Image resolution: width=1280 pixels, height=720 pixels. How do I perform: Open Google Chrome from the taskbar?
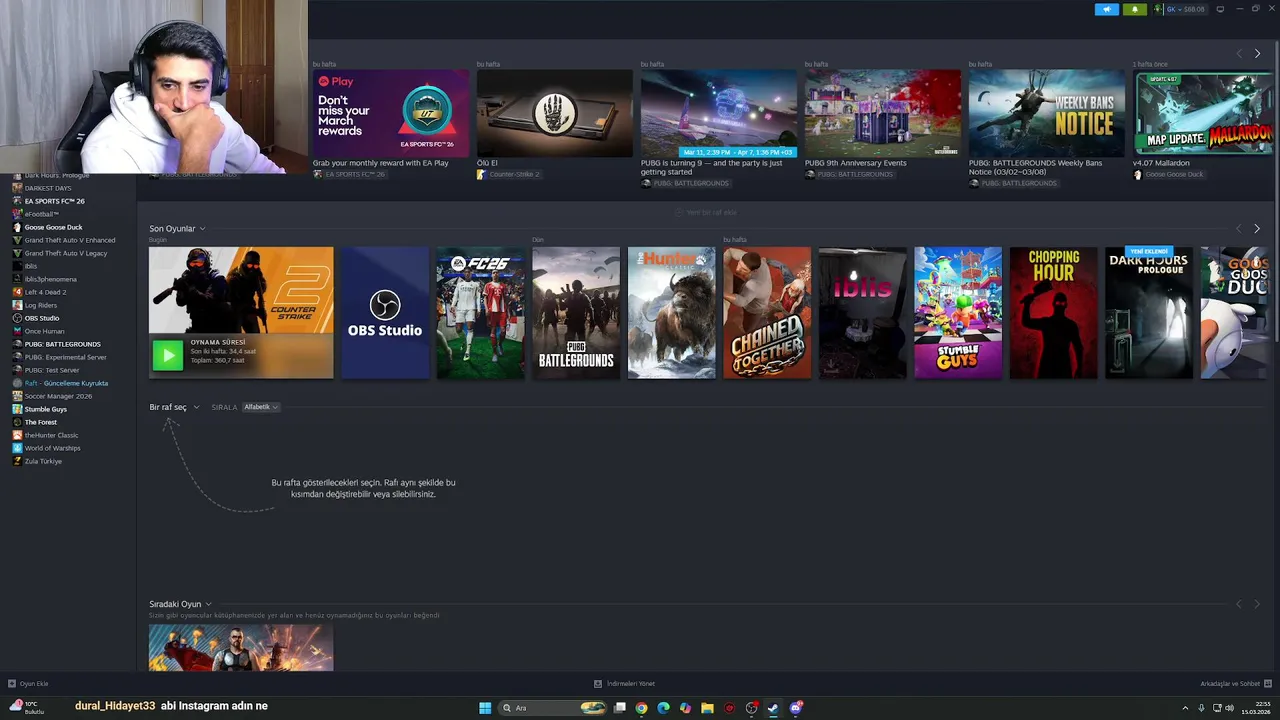(641, 708)
